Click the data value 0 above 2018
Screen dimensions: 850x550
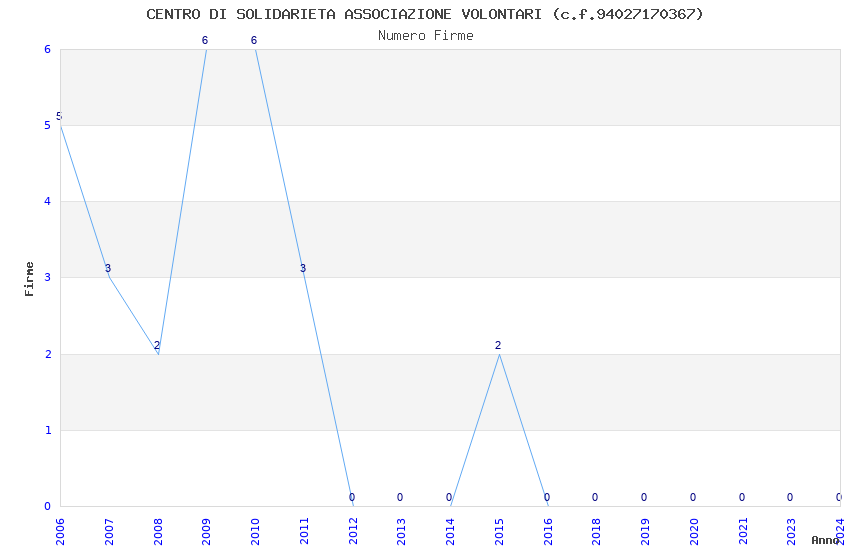click(595, 497)
